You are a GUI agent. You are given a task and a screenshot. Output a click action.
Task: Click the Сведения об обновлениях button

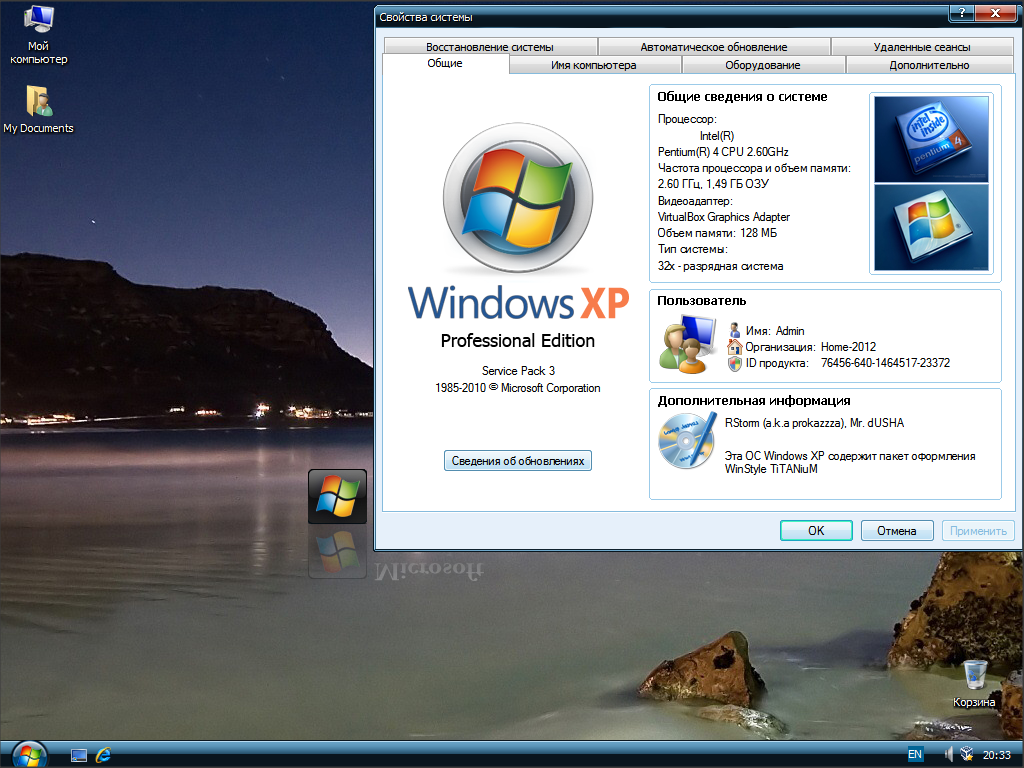pos(518,460)
